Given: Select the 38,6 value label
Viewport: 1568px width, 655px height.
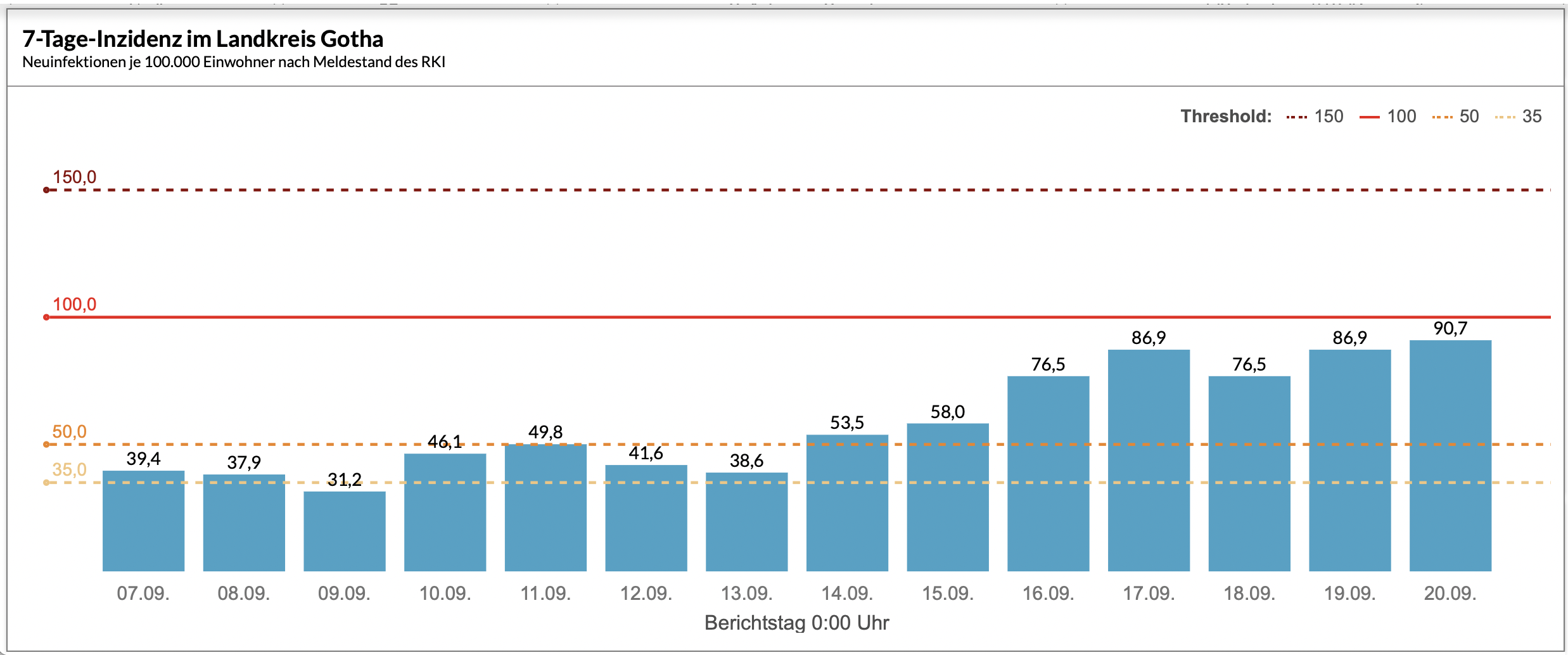Looking at the screenshot, I should point(747,461).
